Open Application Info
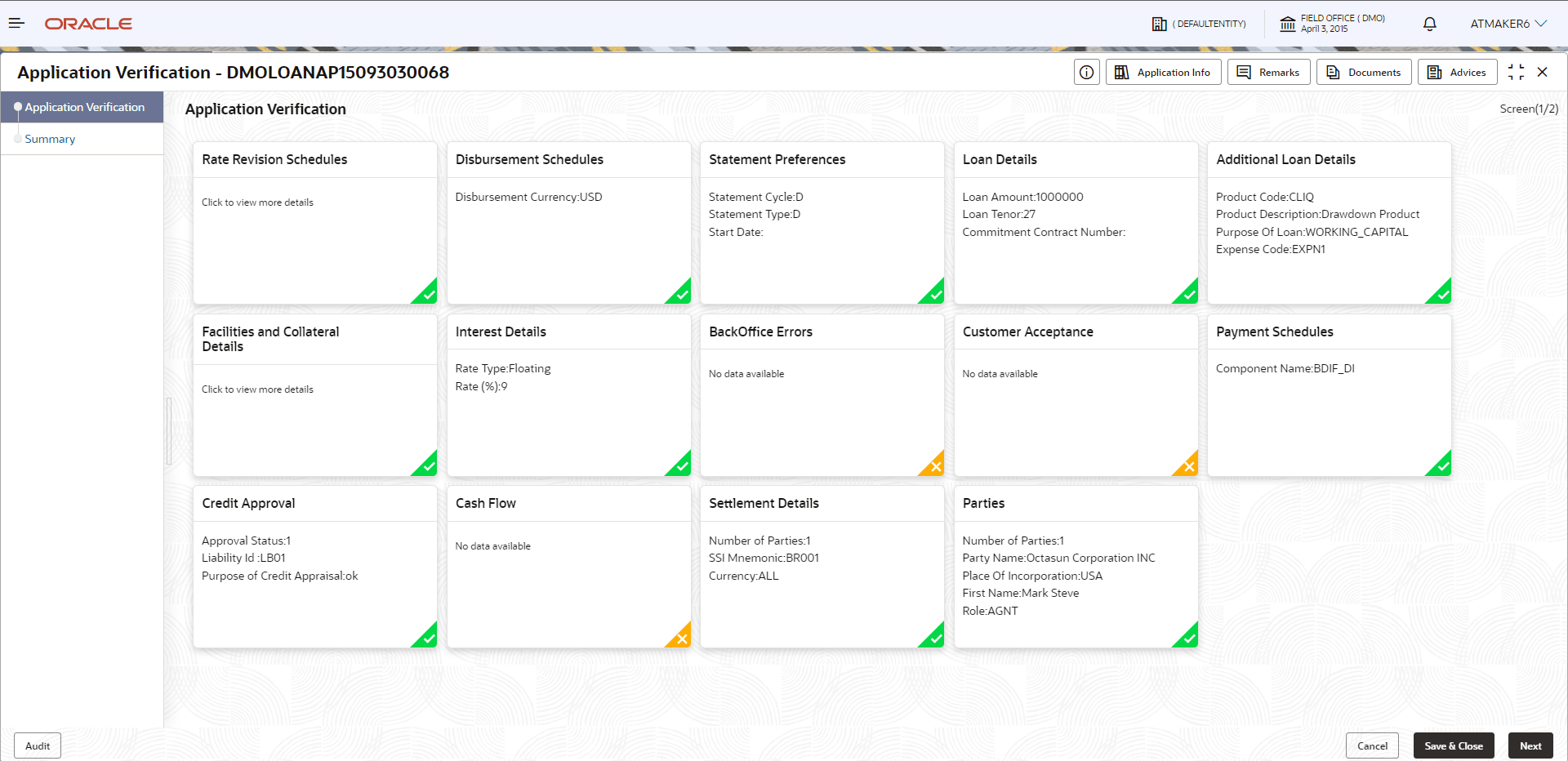Image resolution: width=1568 pixels, height=761 pixels. pyautogui.click(x=1164, y=72)
